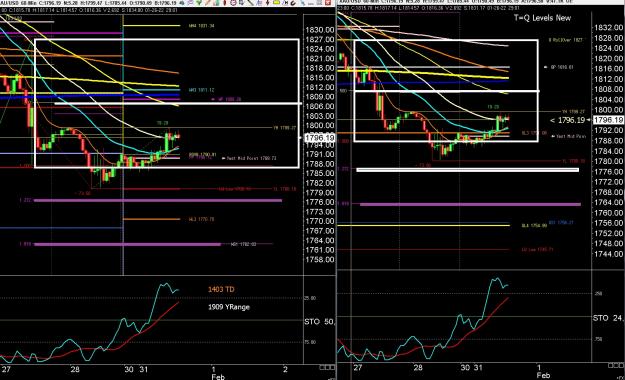Click the gray grid toolbar icon
625x380 pixels.
319,2
